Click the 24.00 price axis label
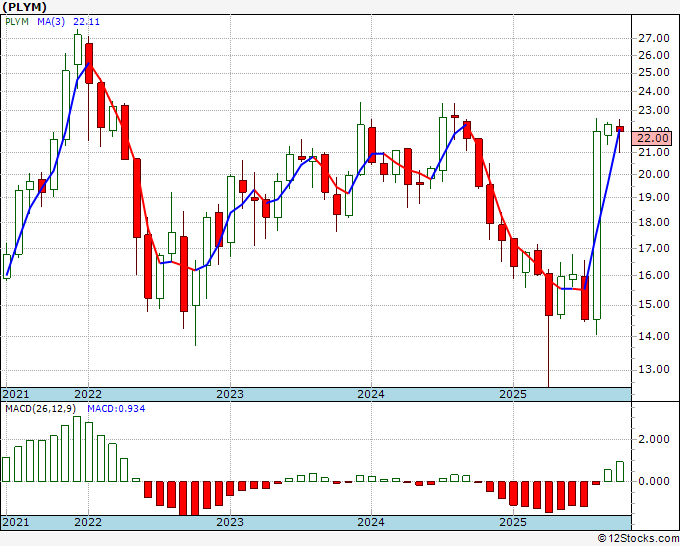Viewport: 680px width, 546px height. 654,92
